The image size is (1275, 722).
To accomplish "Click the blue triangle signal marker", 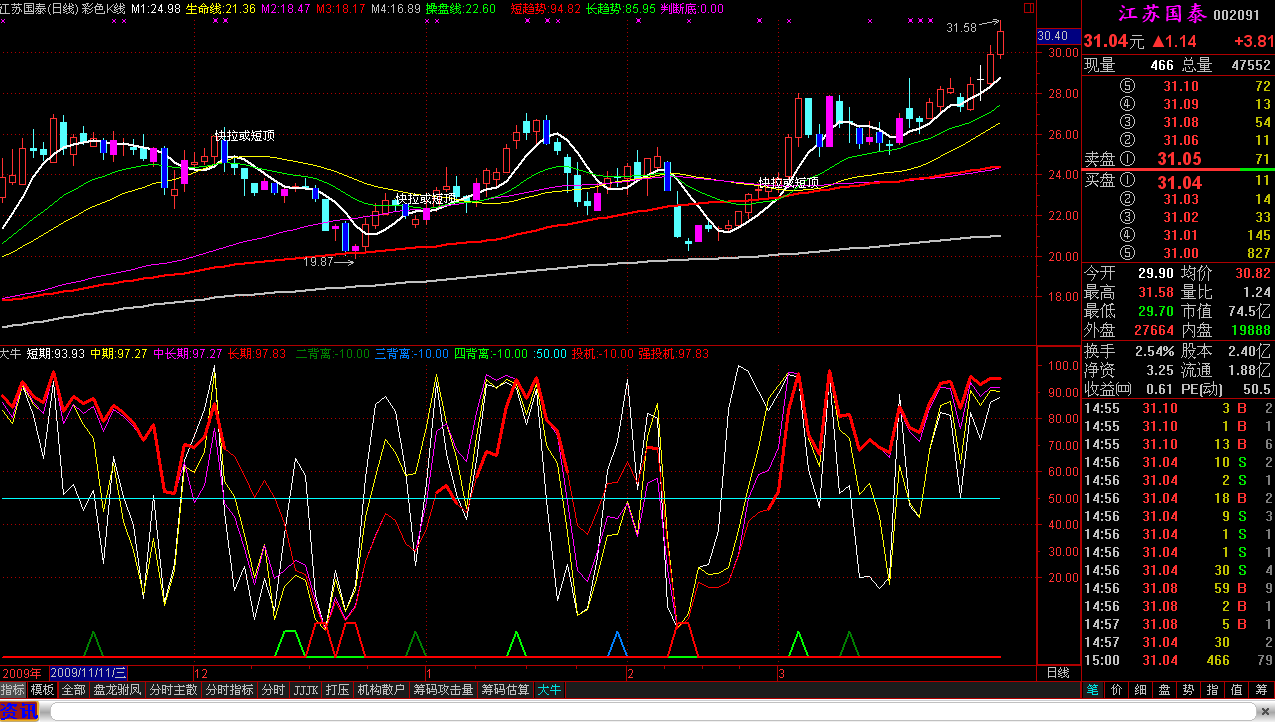I will [x=617, y=643].
